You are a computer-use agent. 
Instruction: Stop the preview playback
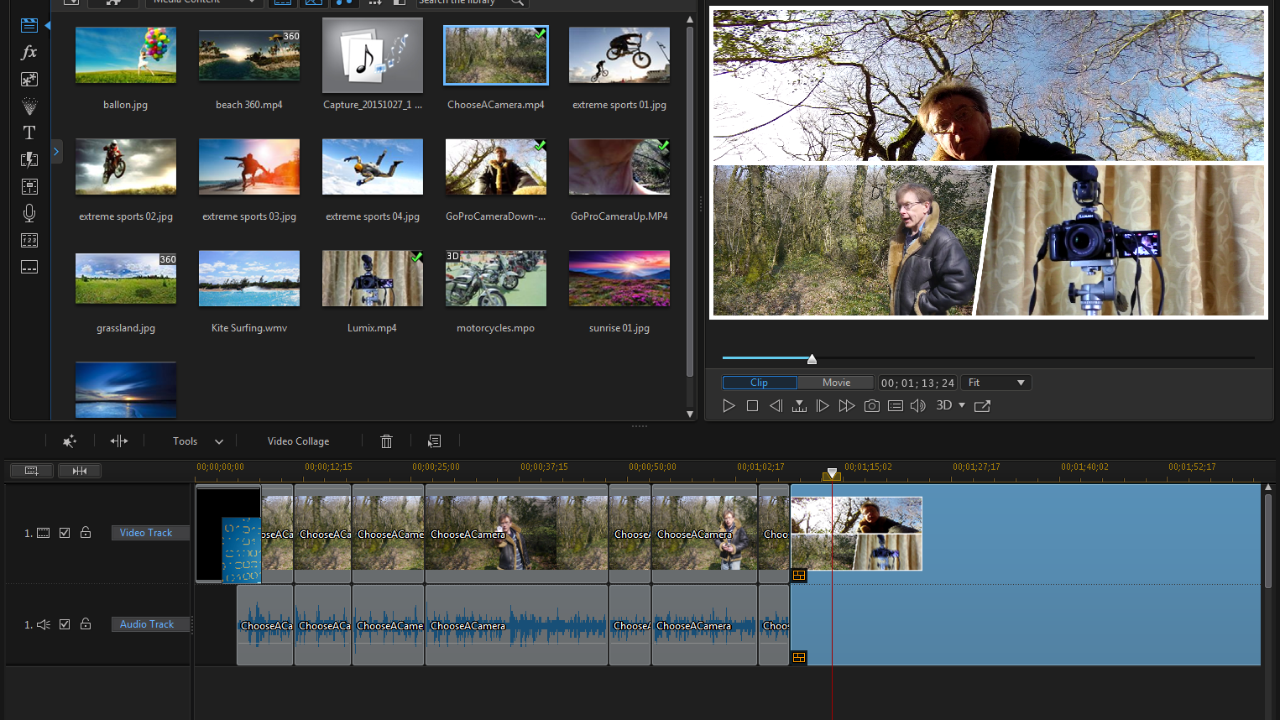point(752,406)
